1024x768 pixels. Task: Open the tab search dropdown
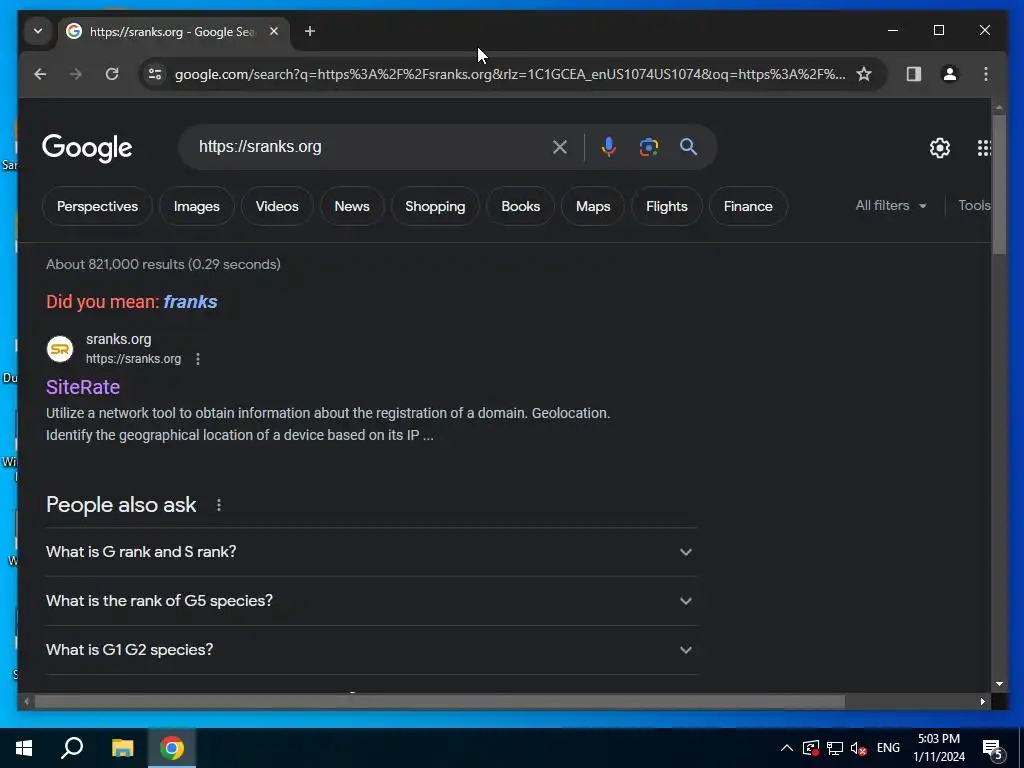pyautogui.click(x=38, y=31)
